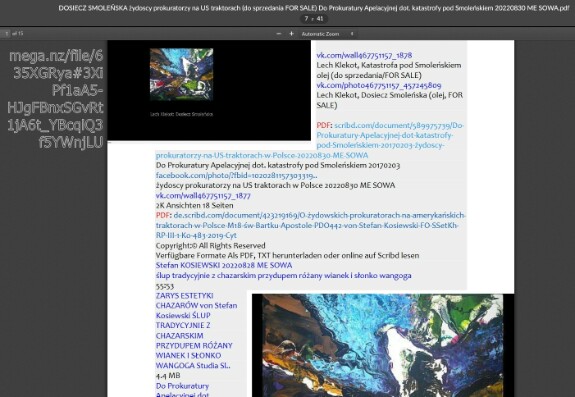Open vk.com/photo467751157_457245809 link
The height and width of the screenshot is (397, 575).
[x=379, y=85]
